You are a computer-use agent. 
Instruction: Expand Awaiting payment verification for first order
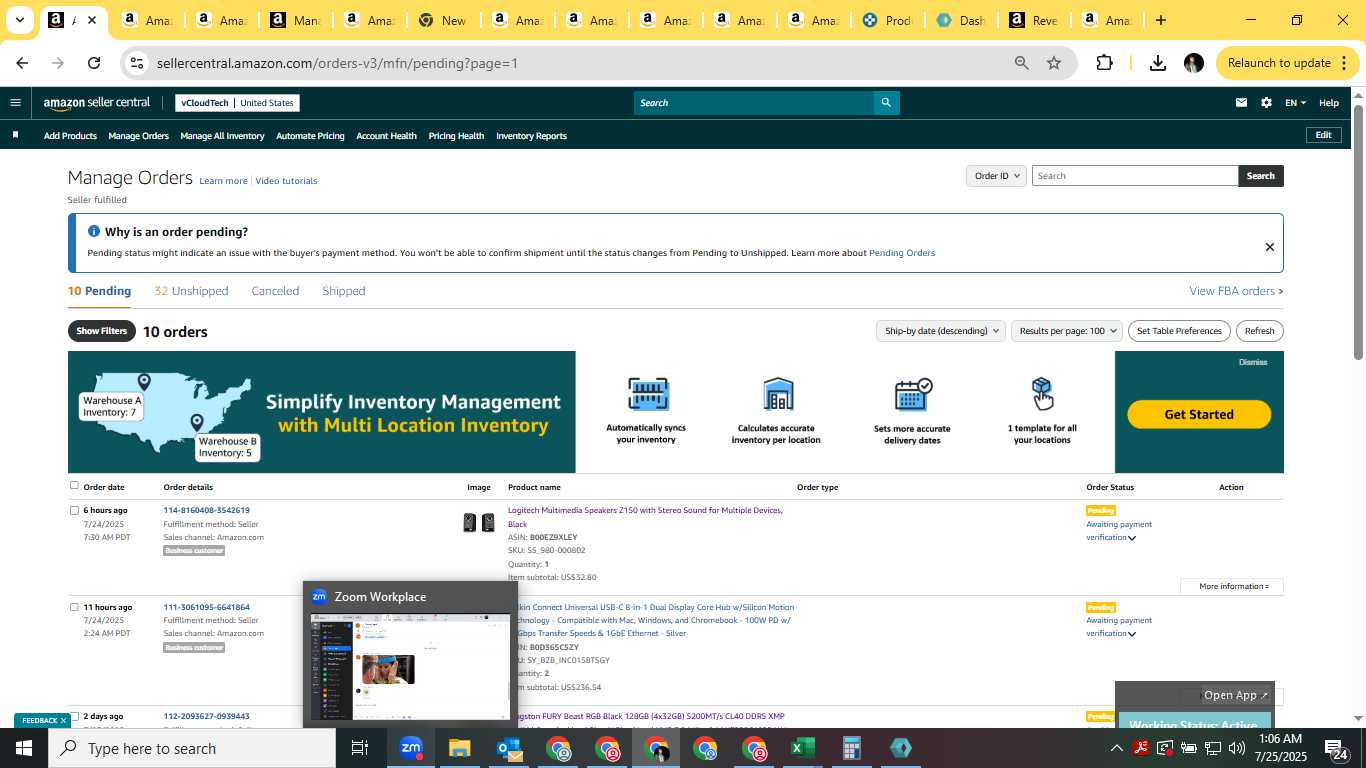pyautogui.click(x=1132, y=538)
